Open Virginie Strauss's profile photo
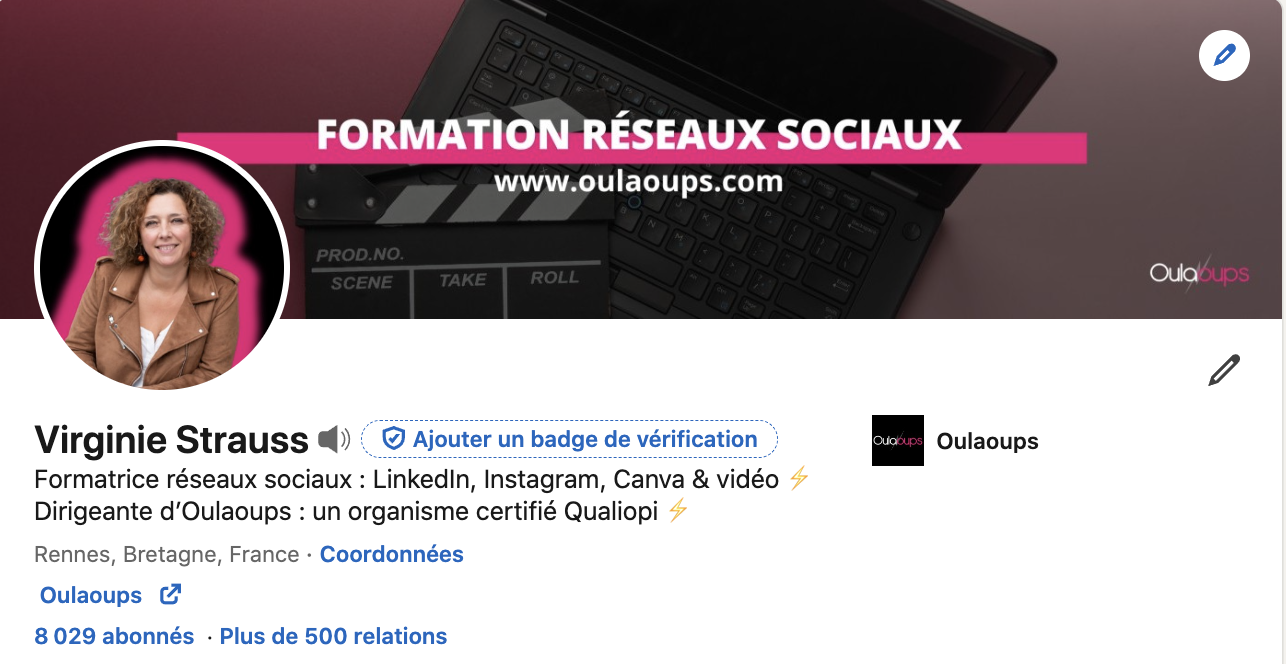The image size is (1286, 664). tap(162, 267)
